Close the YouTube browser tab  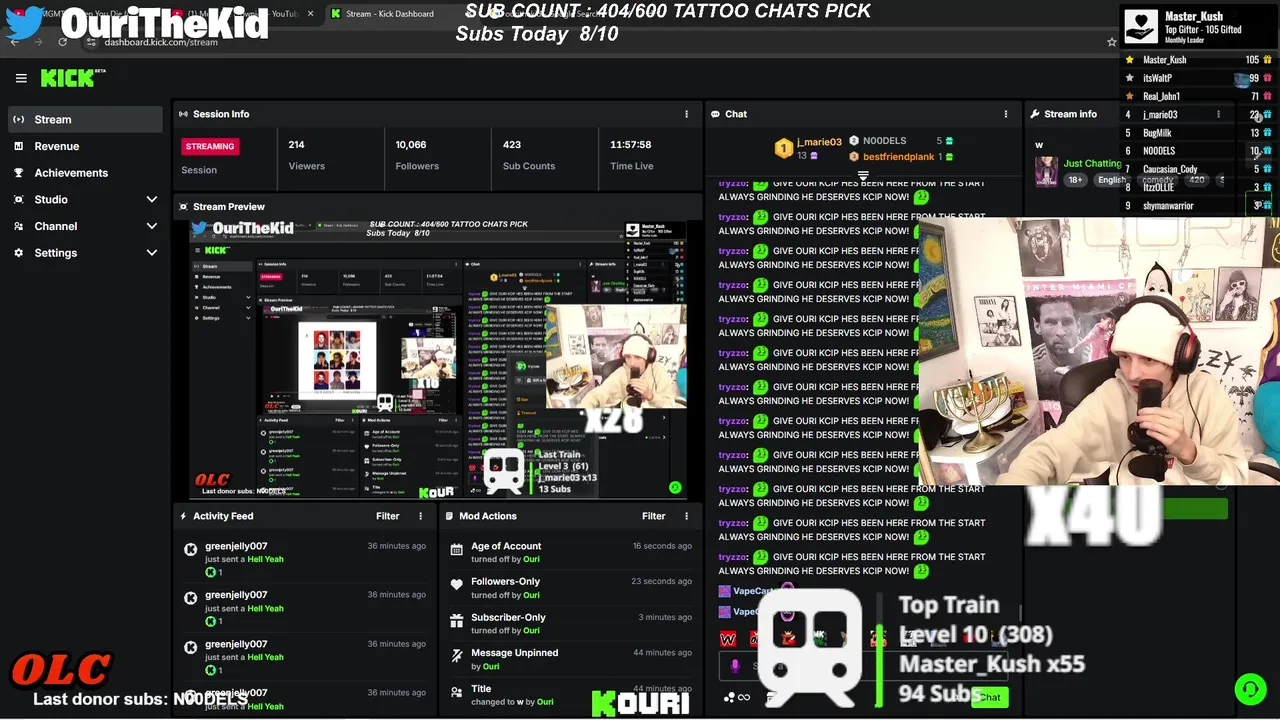(x=310, y=14)
